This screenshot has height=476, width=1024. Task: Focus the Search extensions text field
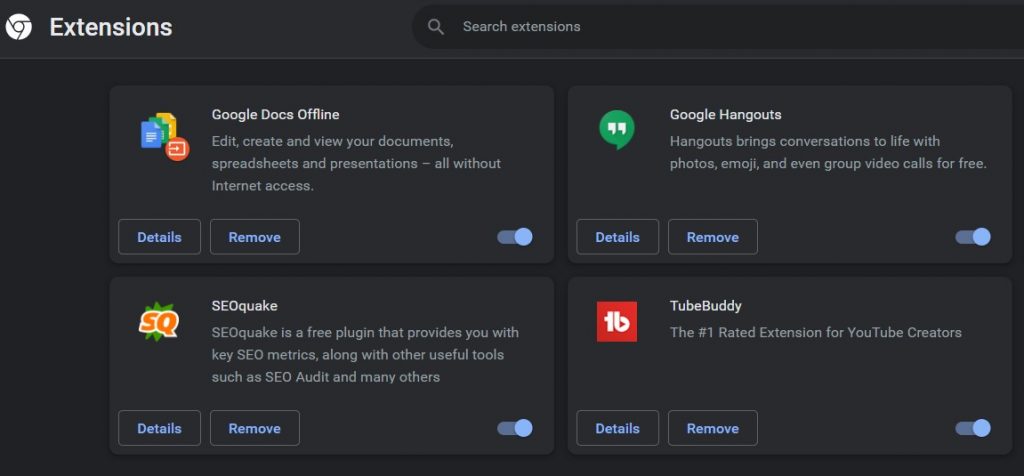[700, 27]
